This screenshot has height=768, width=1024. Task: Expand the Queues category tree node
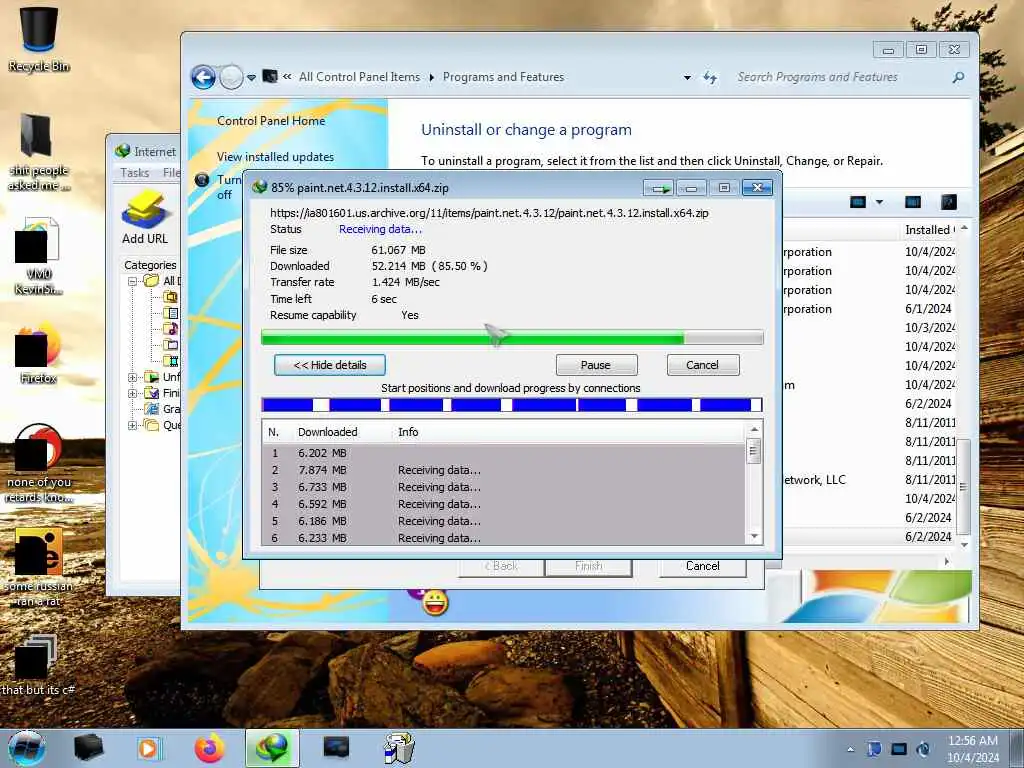tap(133, 425)
